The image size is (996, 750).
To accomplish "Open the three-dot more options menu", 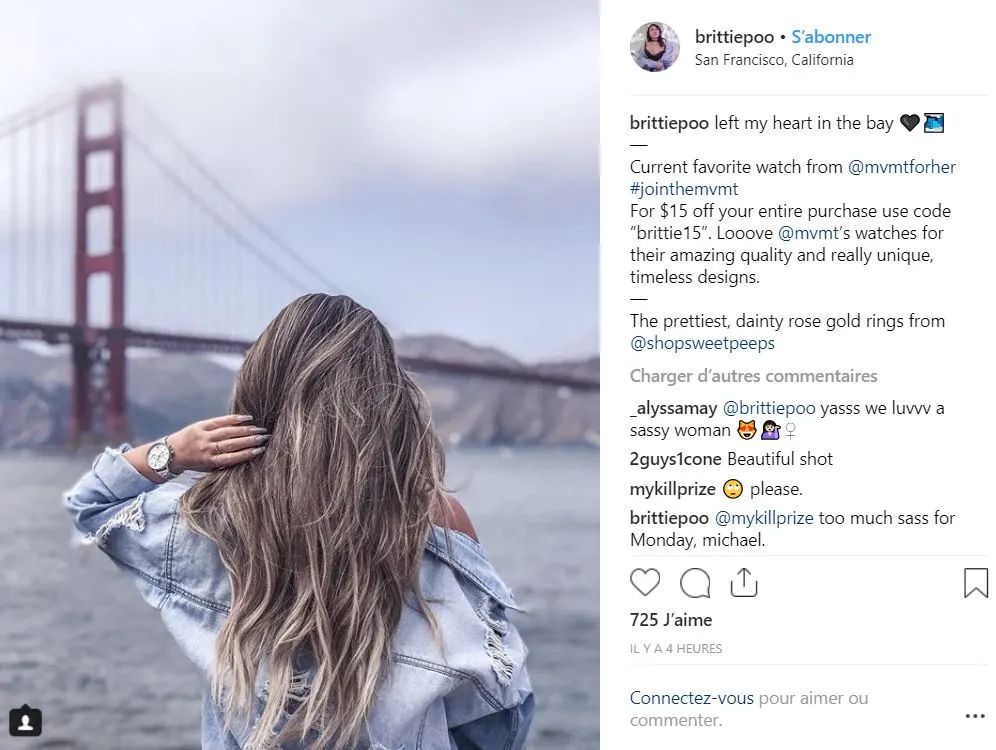I will (x=974, y=716).
